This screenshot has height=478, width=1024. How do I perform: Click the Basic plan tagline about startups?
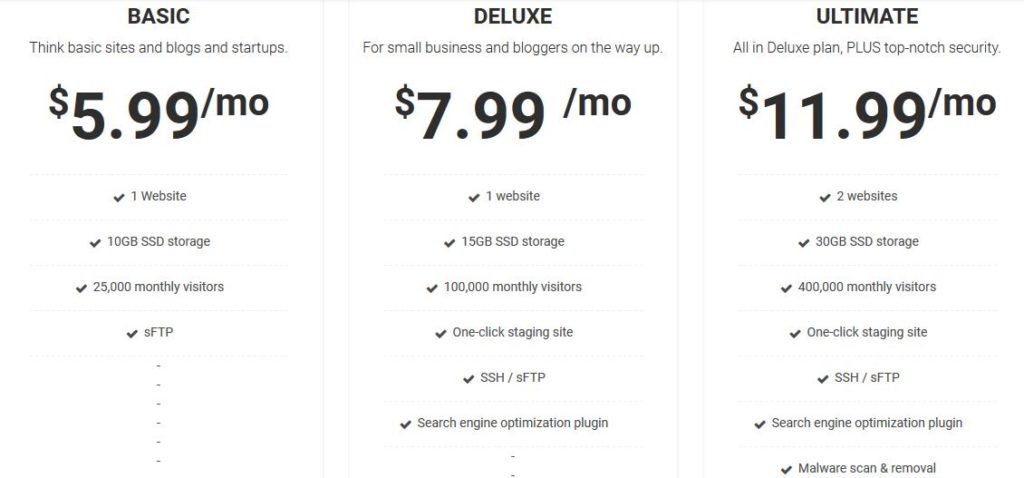(159, 48)
